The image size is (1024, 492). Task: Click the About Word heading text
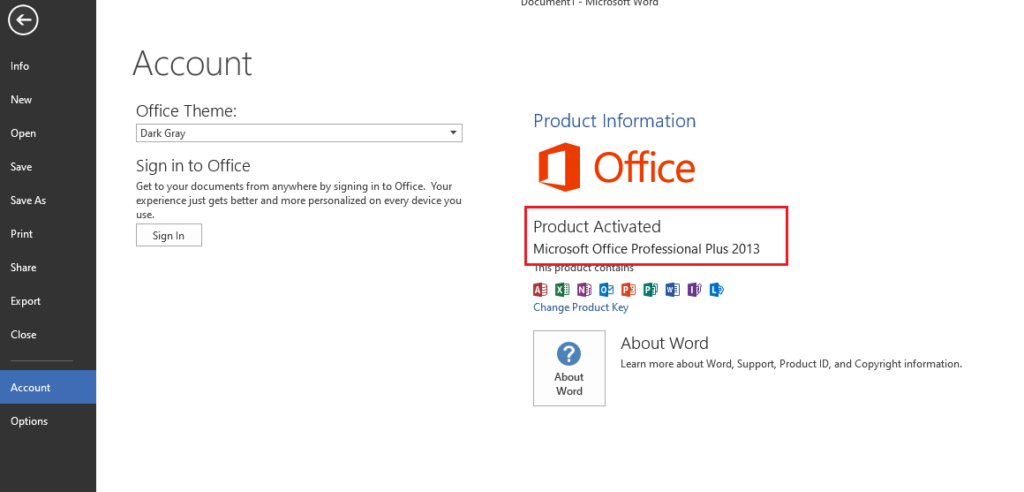click(664, 343)
